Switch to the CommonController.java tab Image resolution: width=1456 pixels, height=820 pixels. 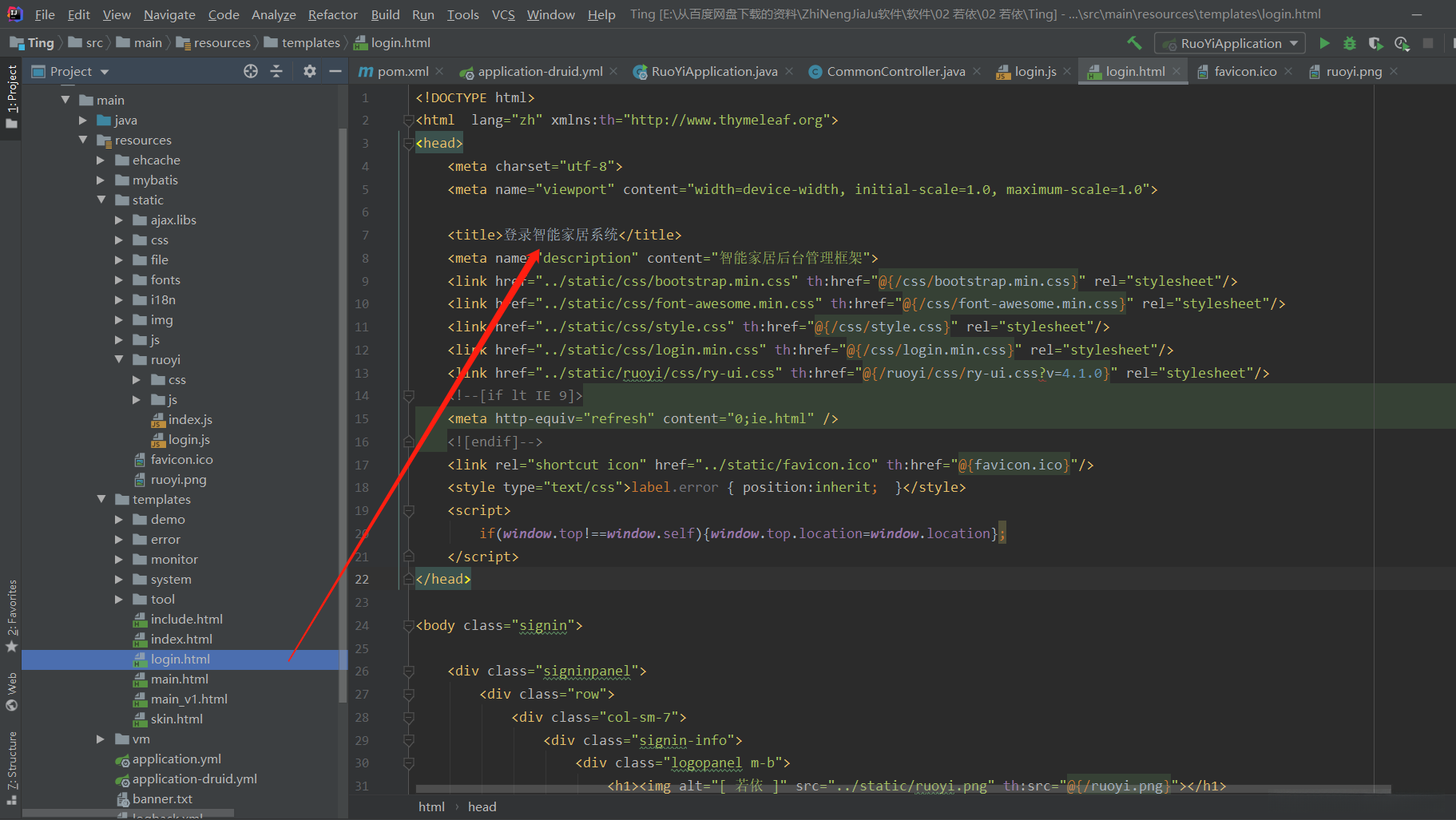pos(895,71)
